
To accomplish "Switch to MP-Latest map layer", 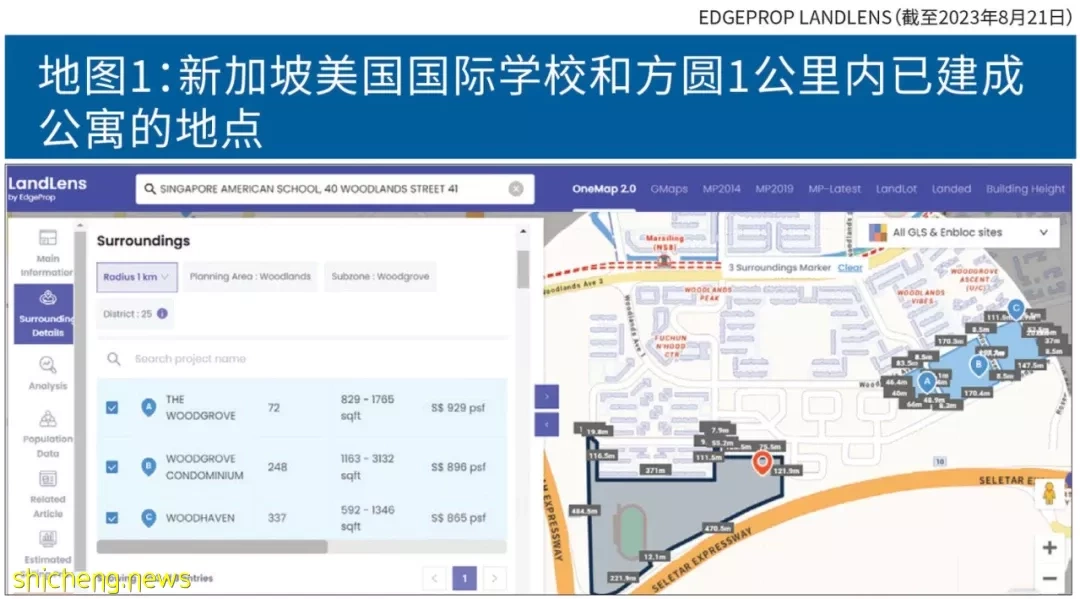I will click(x=834, y=189).
